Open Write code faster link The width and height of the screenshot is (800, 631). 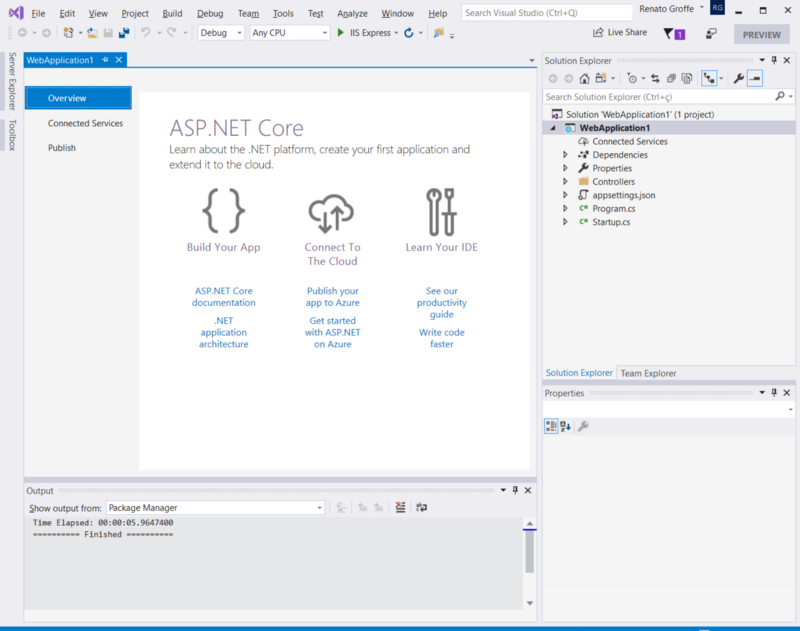click(x=442, y=338)
